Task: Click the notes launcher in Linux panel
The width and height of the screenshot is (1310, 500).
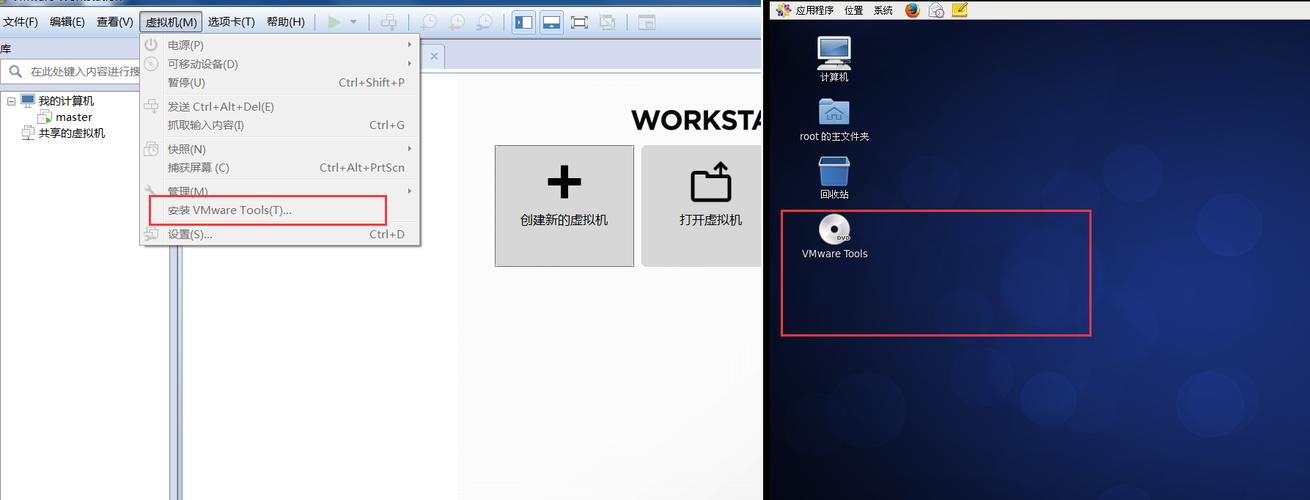Action: [960, 10]
